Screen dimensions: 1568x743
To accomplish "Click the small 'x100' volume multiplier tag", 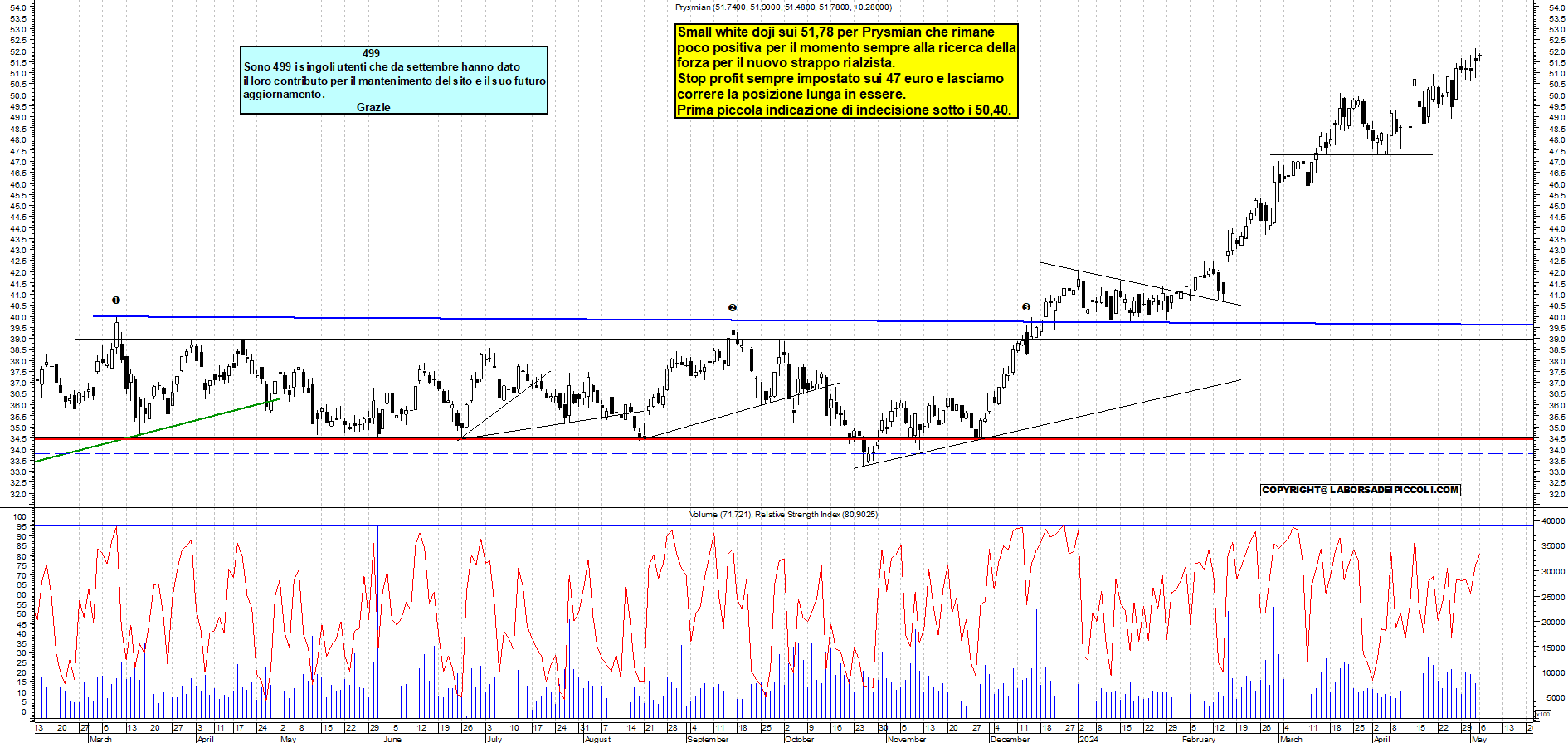I will [x=1543, y=714].
